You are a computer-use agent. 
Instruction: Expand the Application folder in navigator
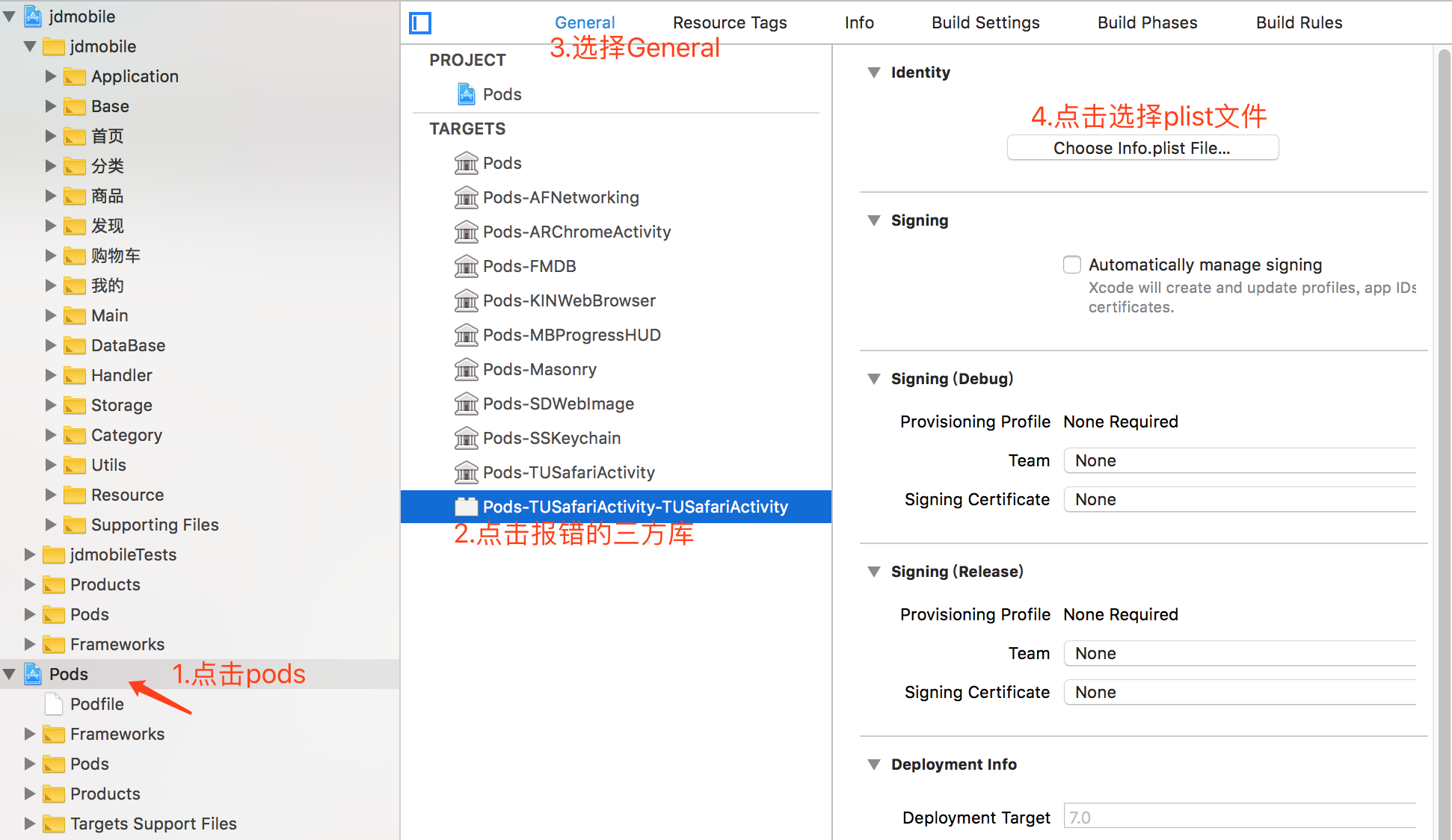[51, 76]
